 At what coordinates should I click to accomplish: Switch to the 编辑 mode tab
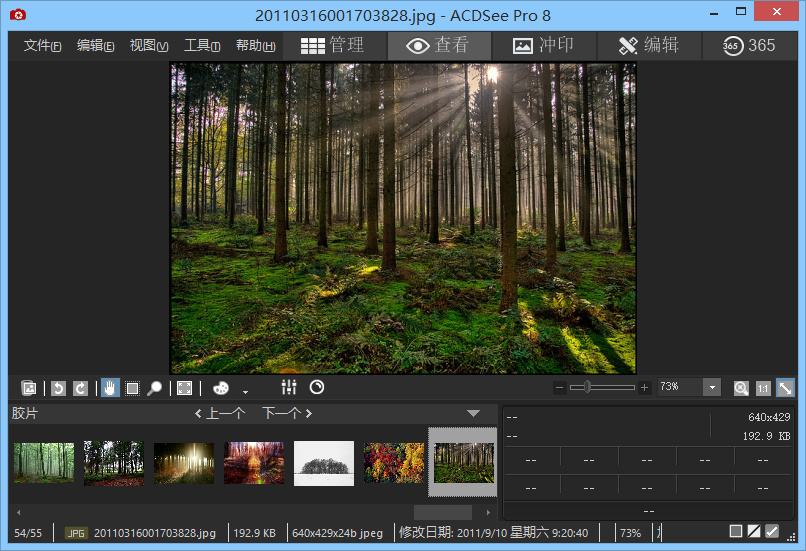click(648, 45)
